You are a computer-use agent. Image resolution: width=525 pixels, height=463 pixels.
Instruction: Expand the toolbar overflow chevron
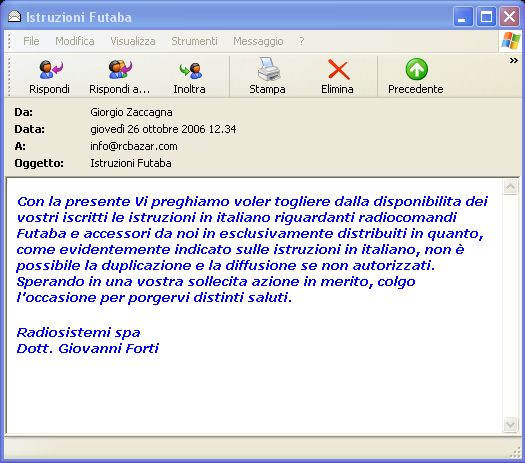coord(514,61)
